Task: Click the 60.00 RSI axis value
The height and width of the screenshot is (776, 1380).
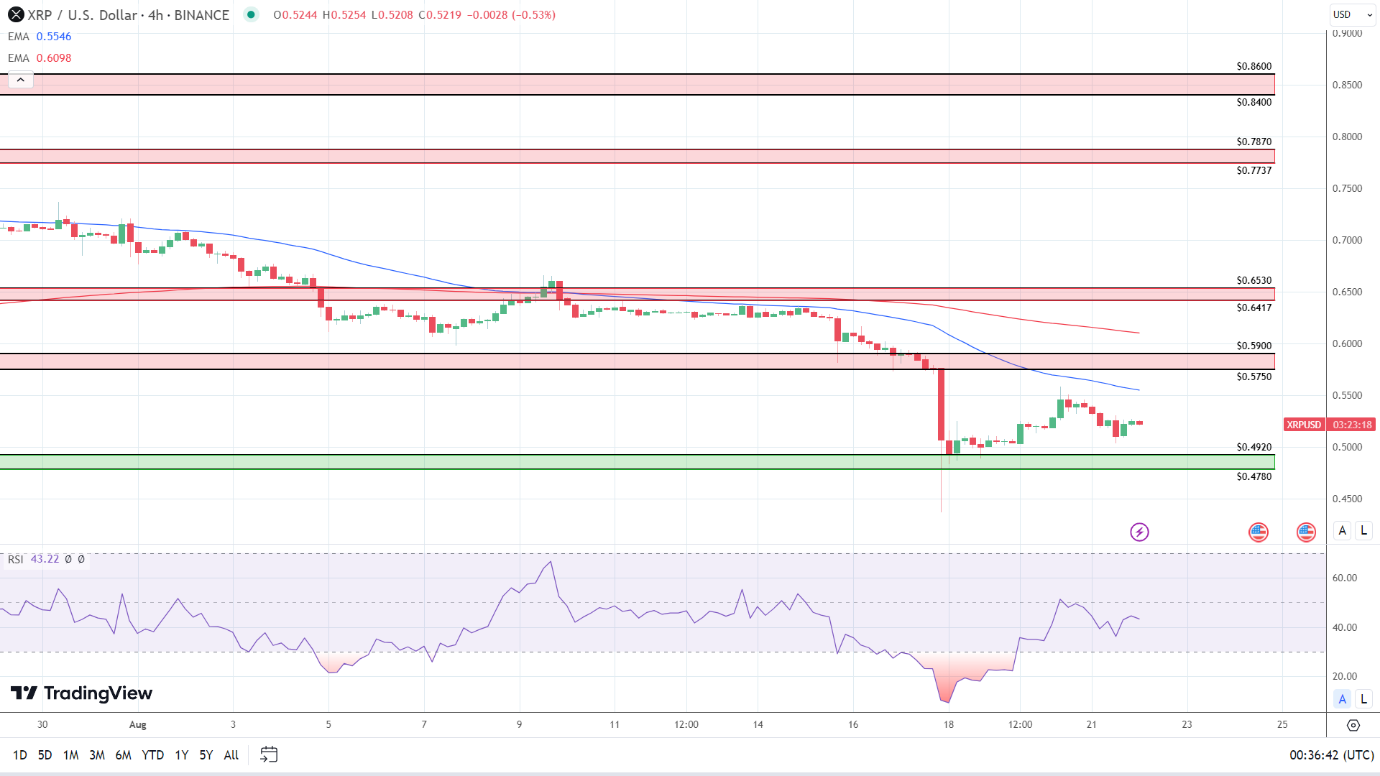Action: (1344, 578)
